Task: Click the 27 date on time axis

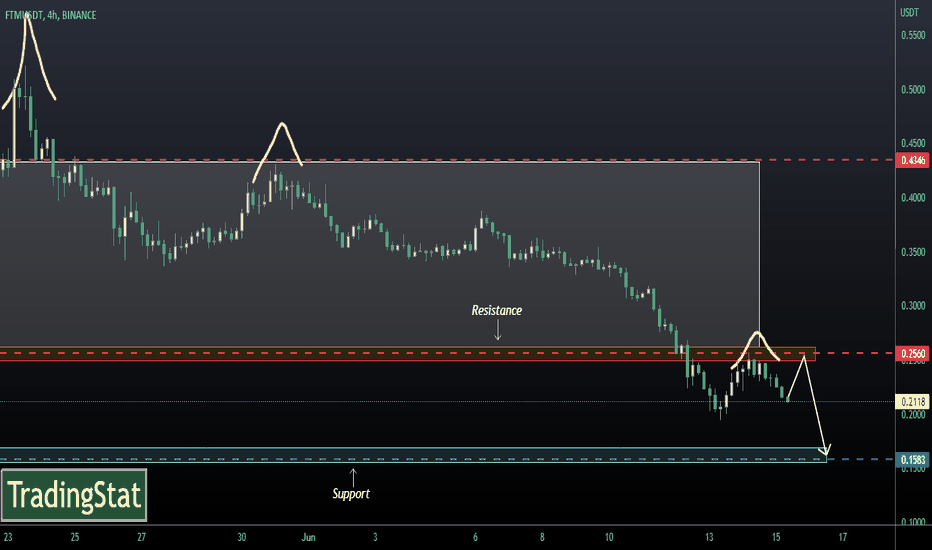Action: (141, 538)
